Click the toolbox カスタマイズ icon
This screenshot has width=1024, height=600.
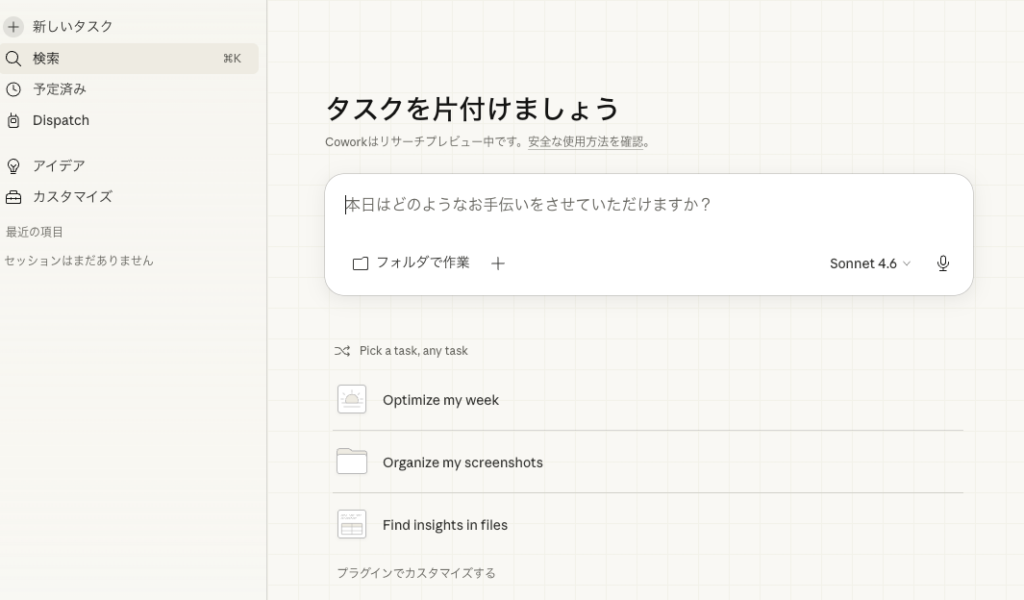click(13, 197)
